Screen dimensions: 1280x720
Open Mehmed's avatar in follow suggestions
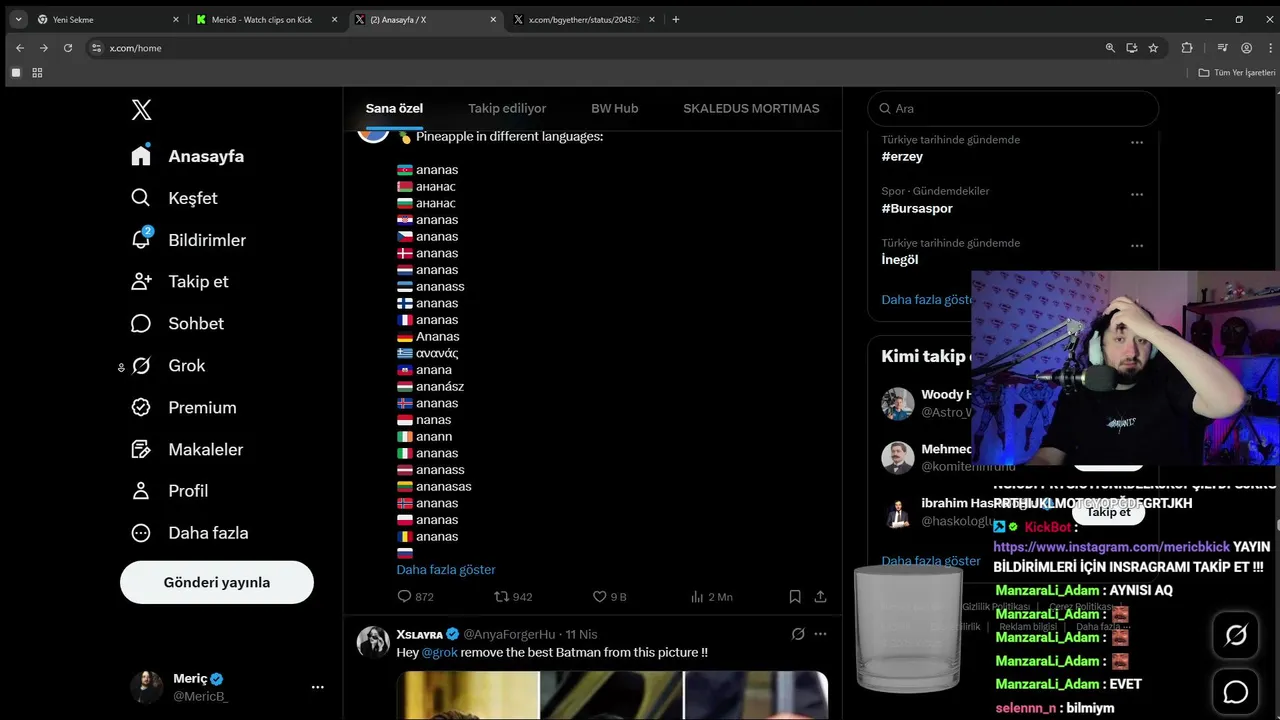pos(898,458)
